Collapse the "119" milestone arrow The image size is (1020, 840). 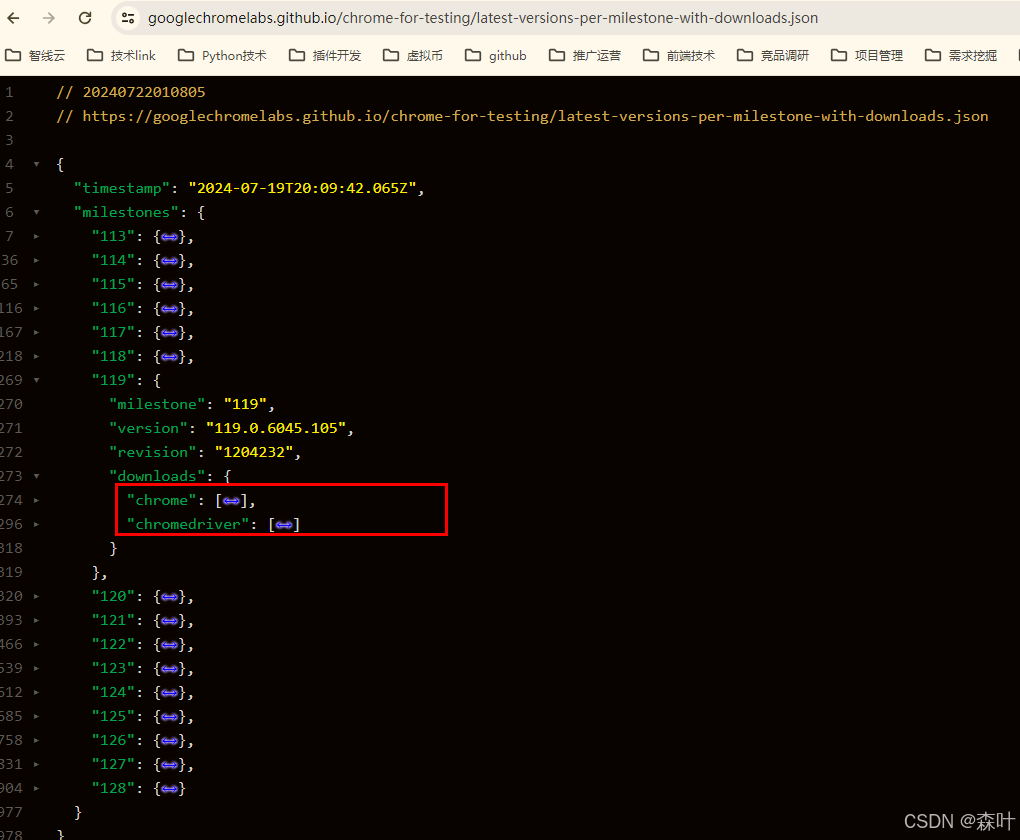click(x=36, y=380)
